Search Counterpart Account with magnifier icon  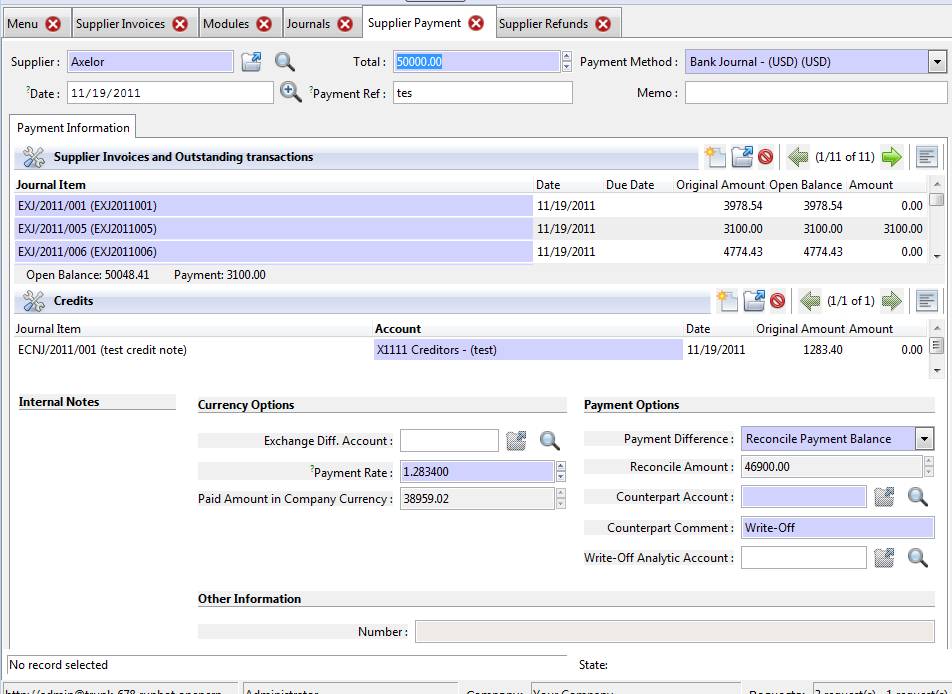click(x=917, y=497)
